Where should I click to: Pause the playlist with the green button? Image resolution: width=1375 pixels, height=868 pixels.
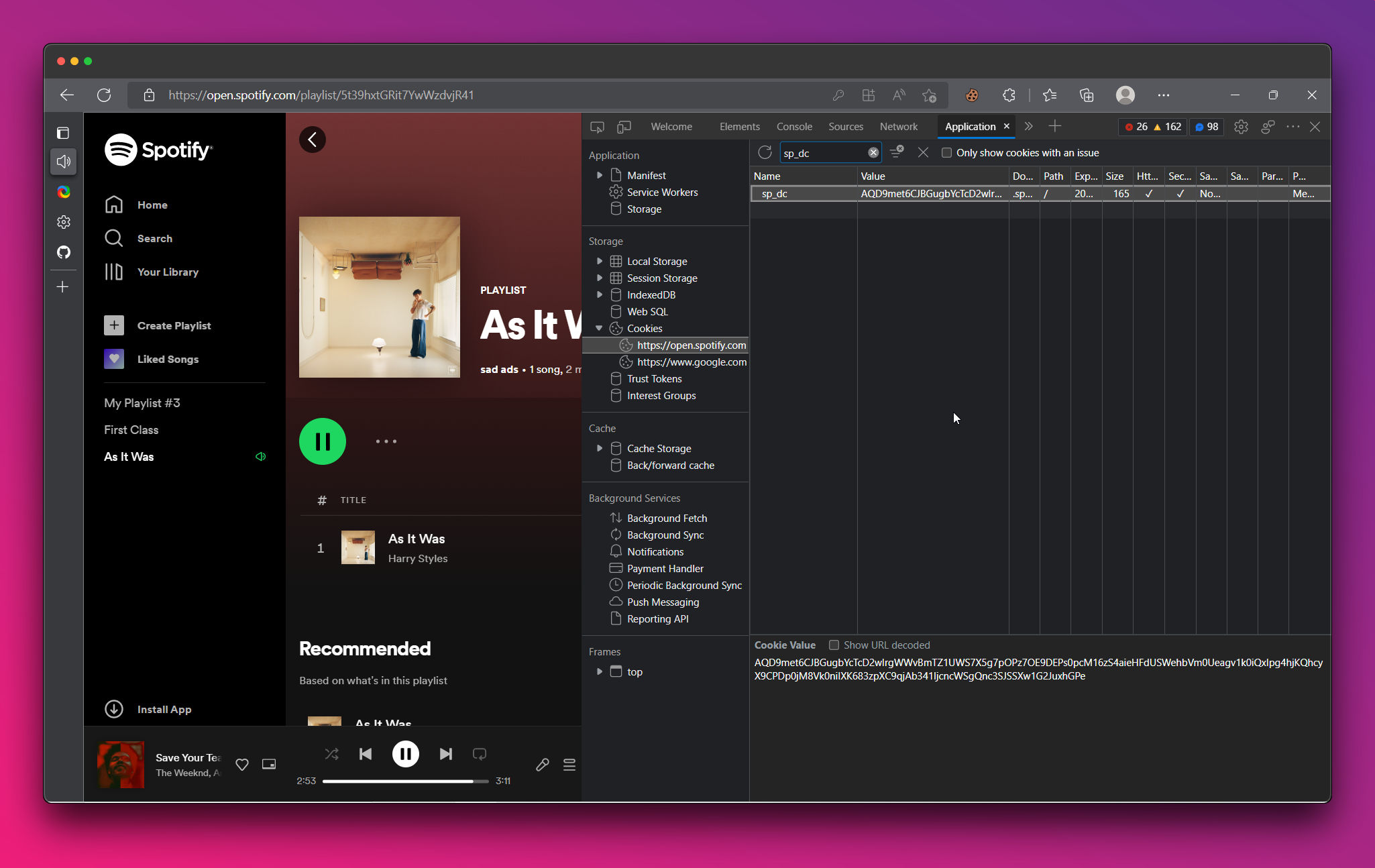(x=323, y=441)
